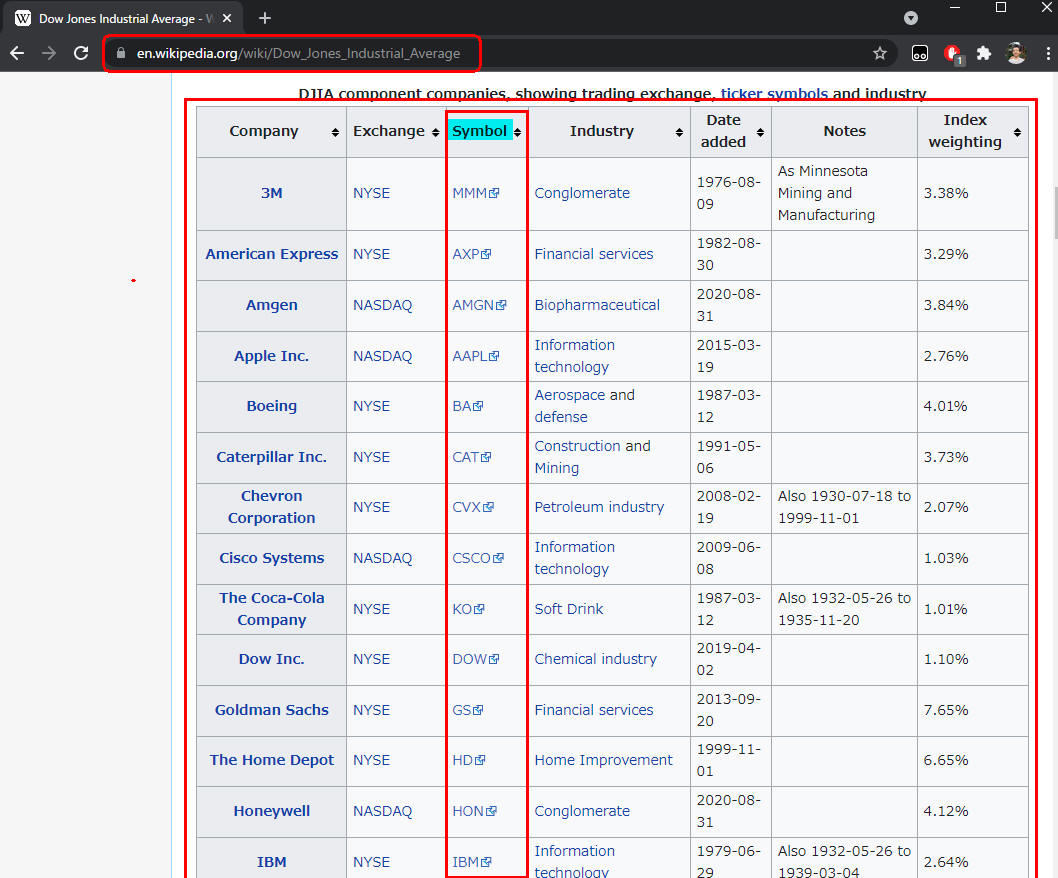
Task: Open the 3M company link
Action: 271,193
